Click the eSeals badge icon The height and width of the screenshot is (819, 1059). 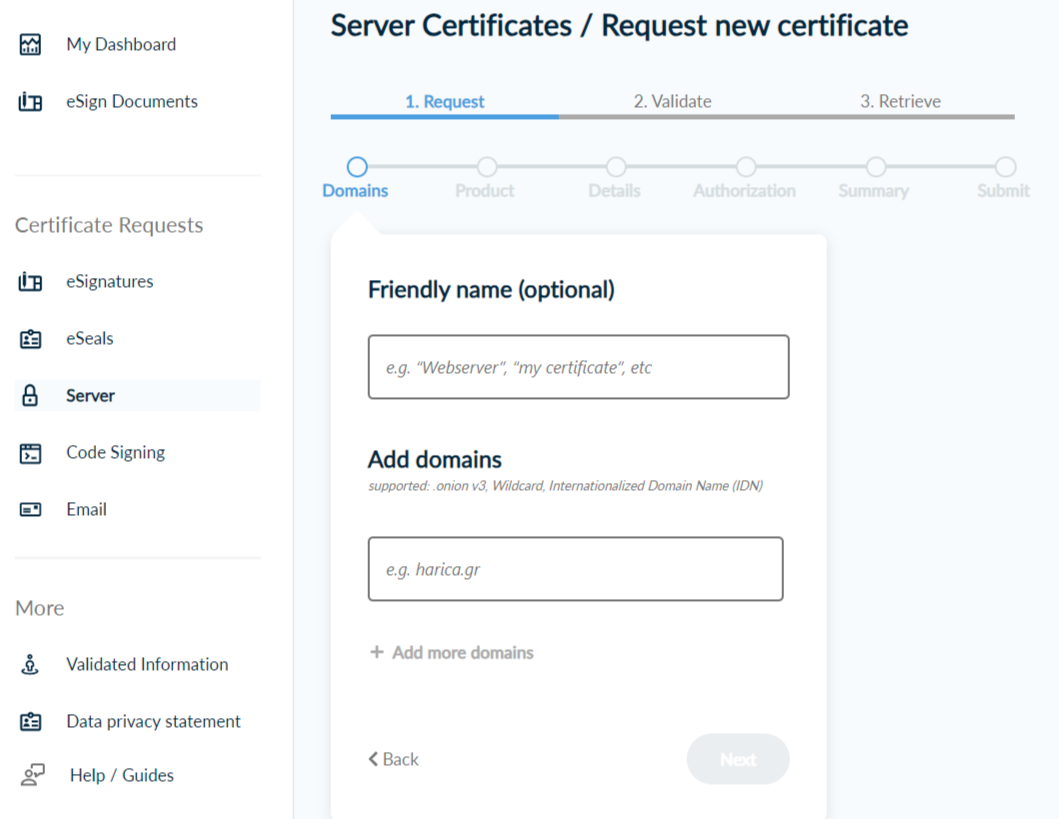click(31, 339)
